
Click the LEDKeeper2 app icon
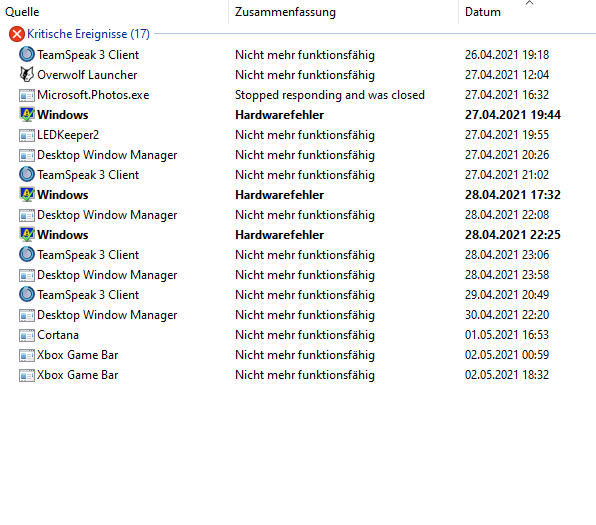point(27,135)
